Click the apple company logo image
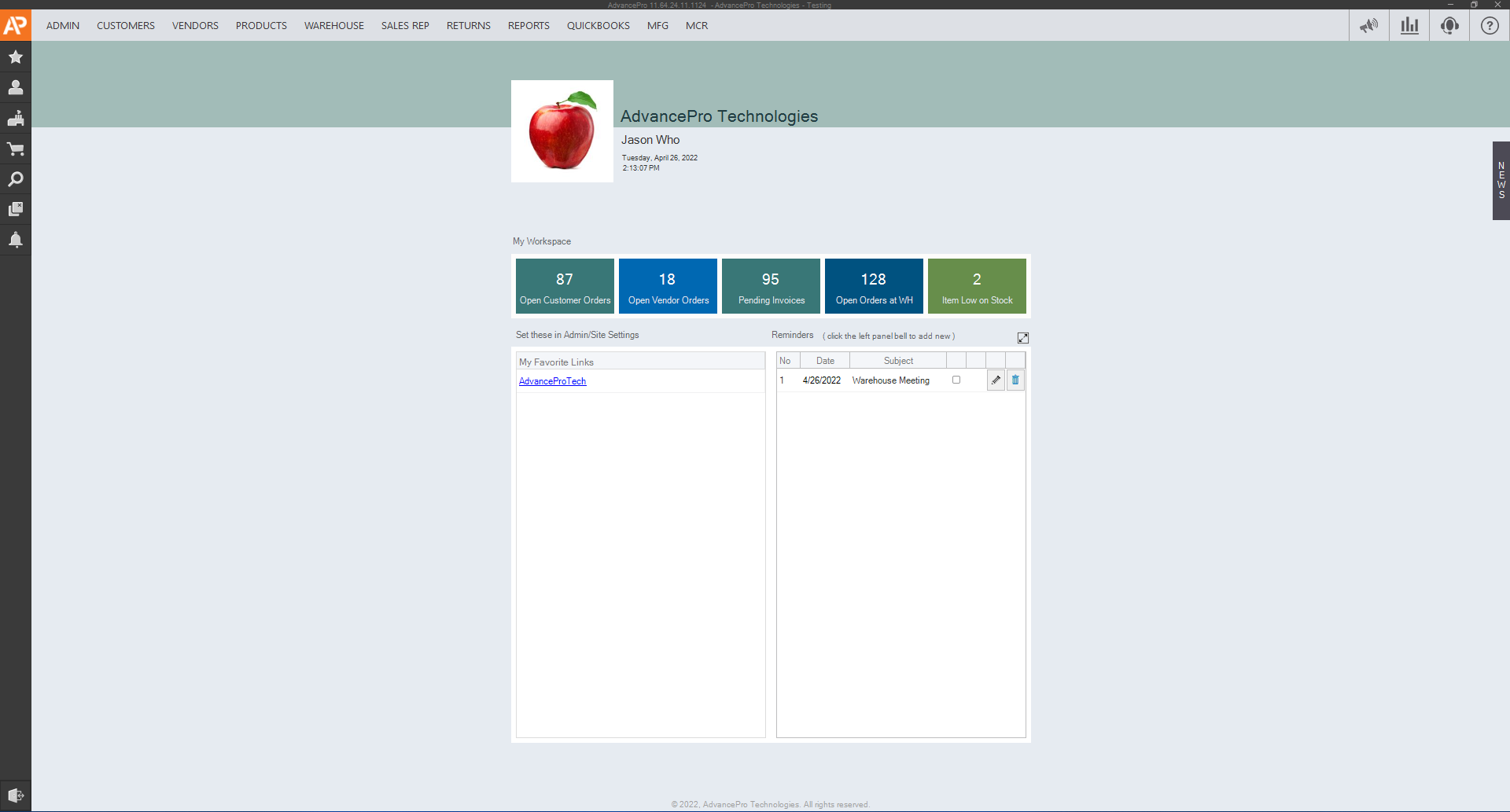 562,131
